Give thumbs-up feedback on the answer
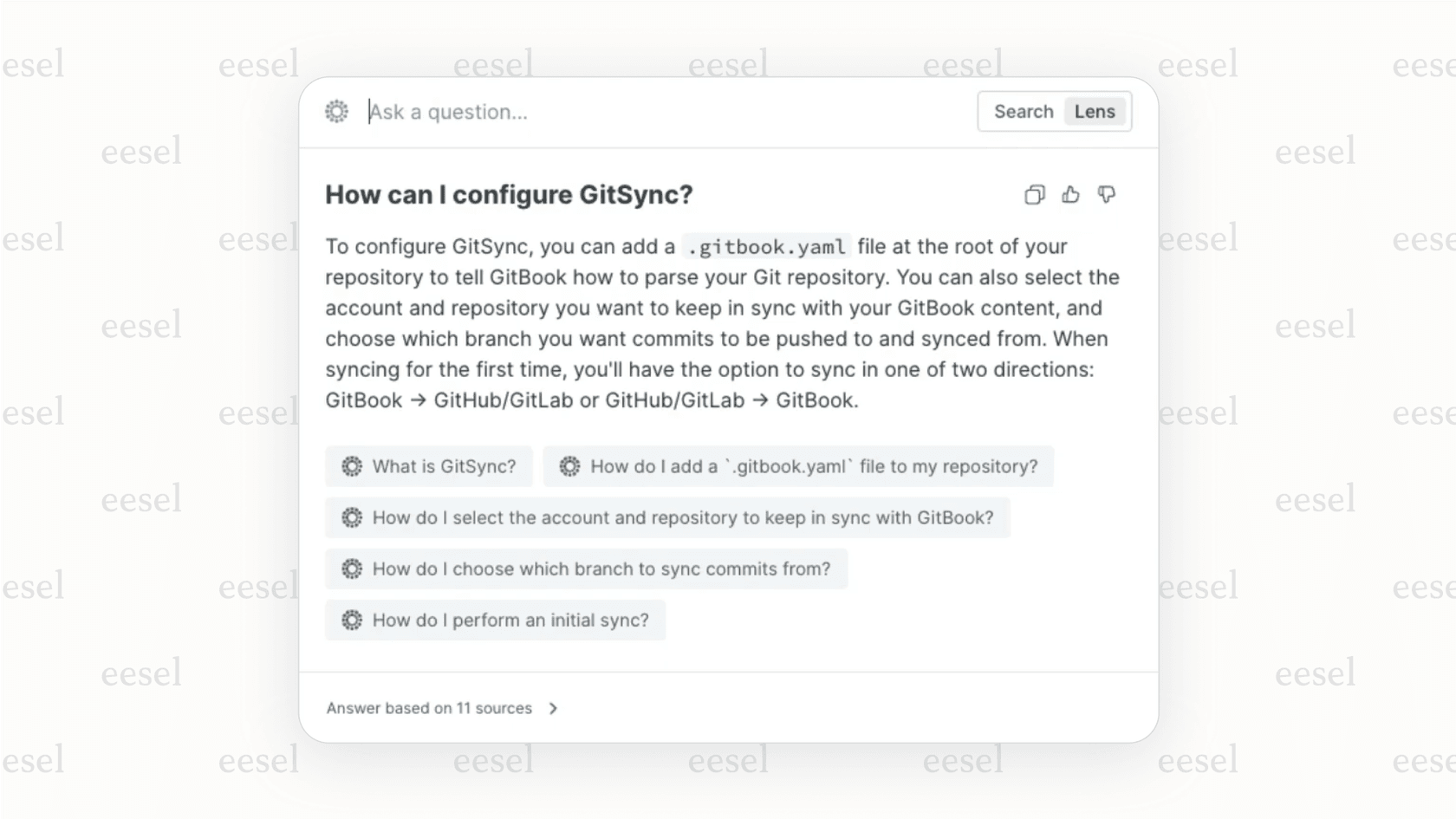The width and height of the screenshot is (1456, 819). tap(1070, 195)
